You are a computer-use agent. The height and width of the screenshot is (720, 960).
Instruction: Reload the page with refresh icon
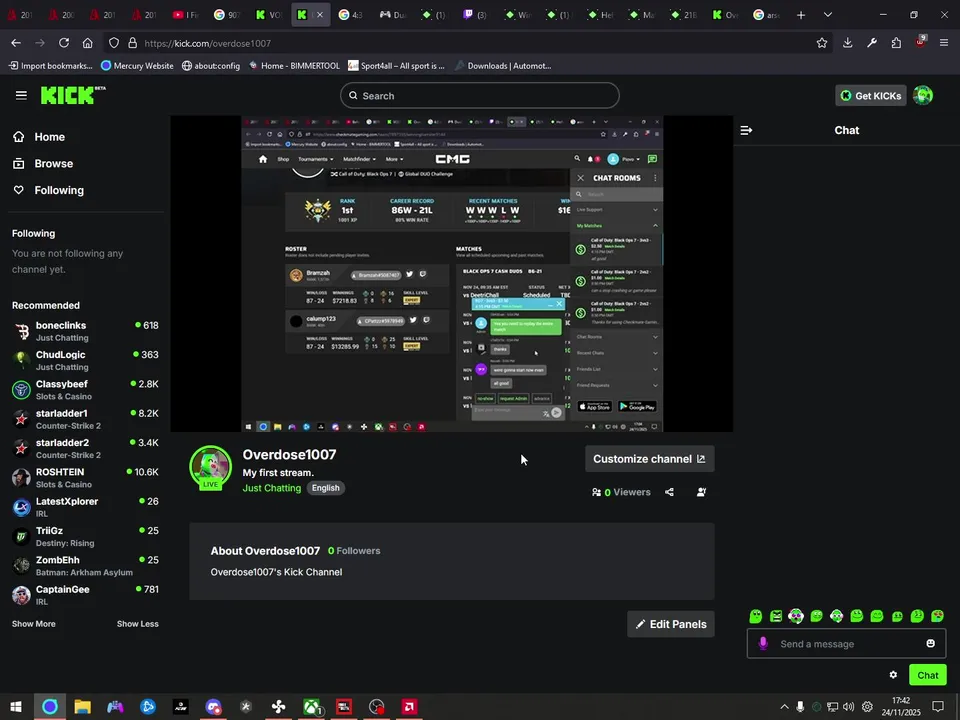(x=64, y=43)
